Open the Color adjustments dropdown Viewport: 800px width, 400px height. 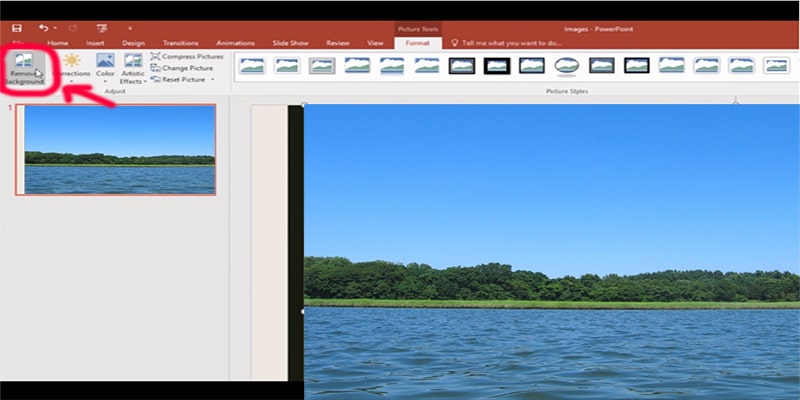[x=105, y=68]
